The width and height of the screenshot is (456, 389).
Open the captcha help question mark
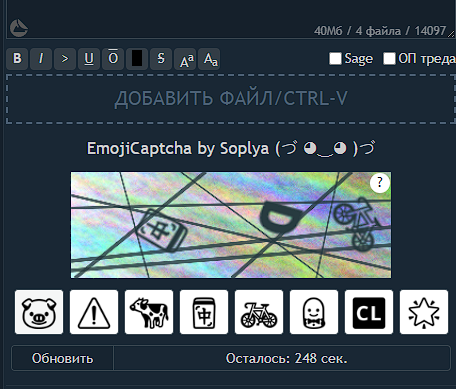tap(380, 183)
